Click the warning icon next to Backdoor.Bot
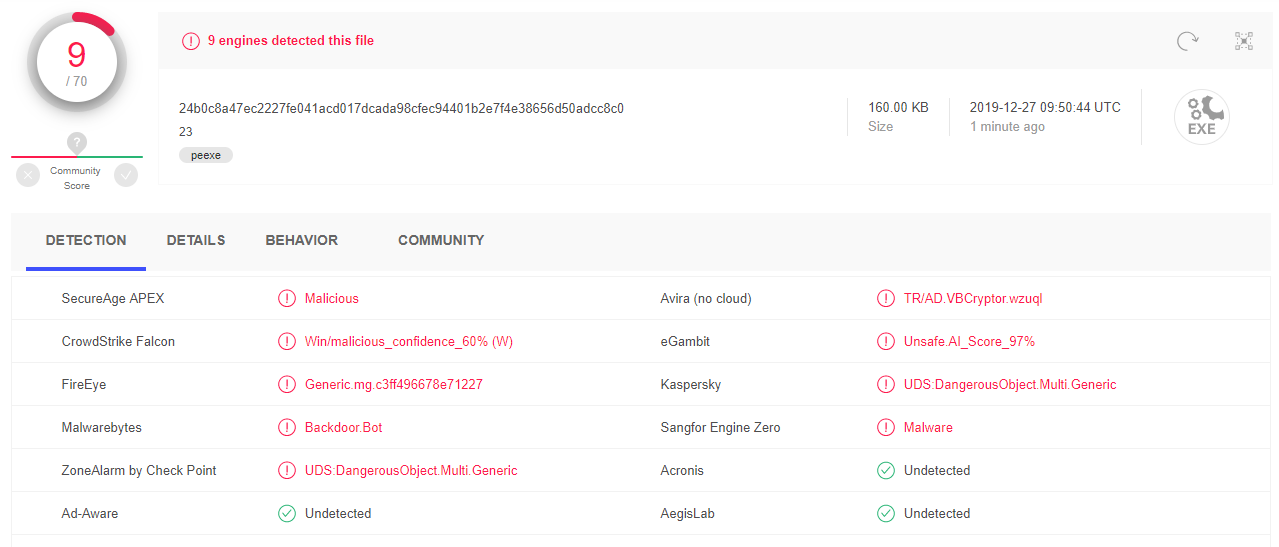 pyautogui.click(x=287, y=428)
